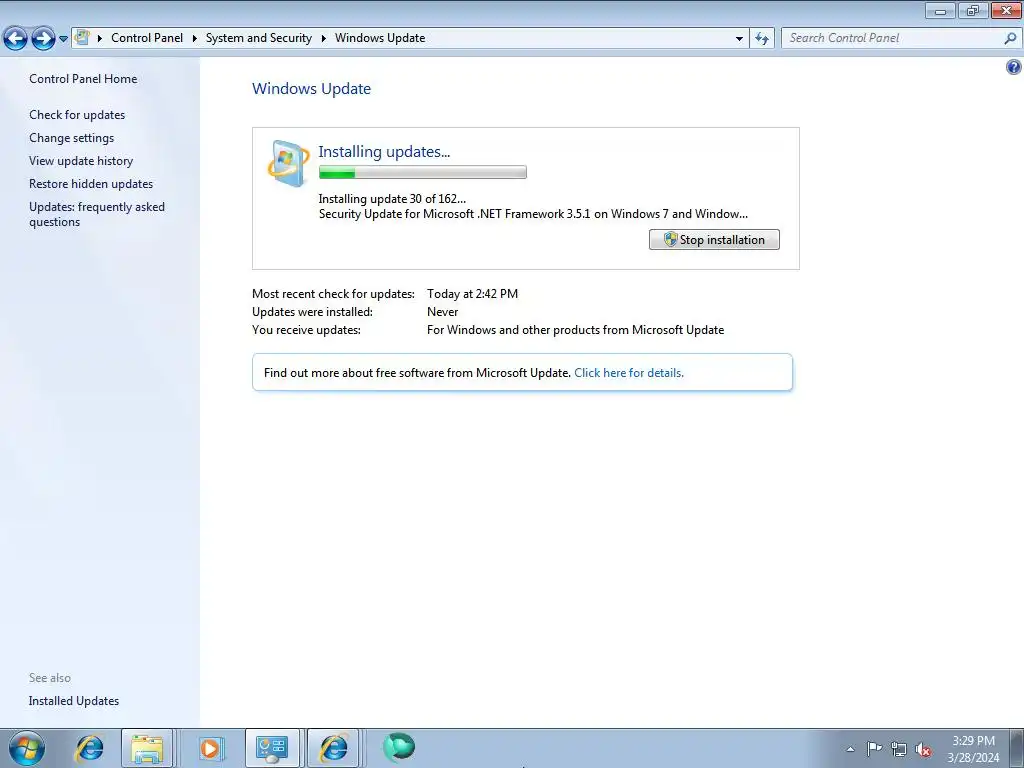This screenshot has height=768, width=1024.
Task: Click the Stop installation button
Action: pyautogui.click(x=714, y=240)
